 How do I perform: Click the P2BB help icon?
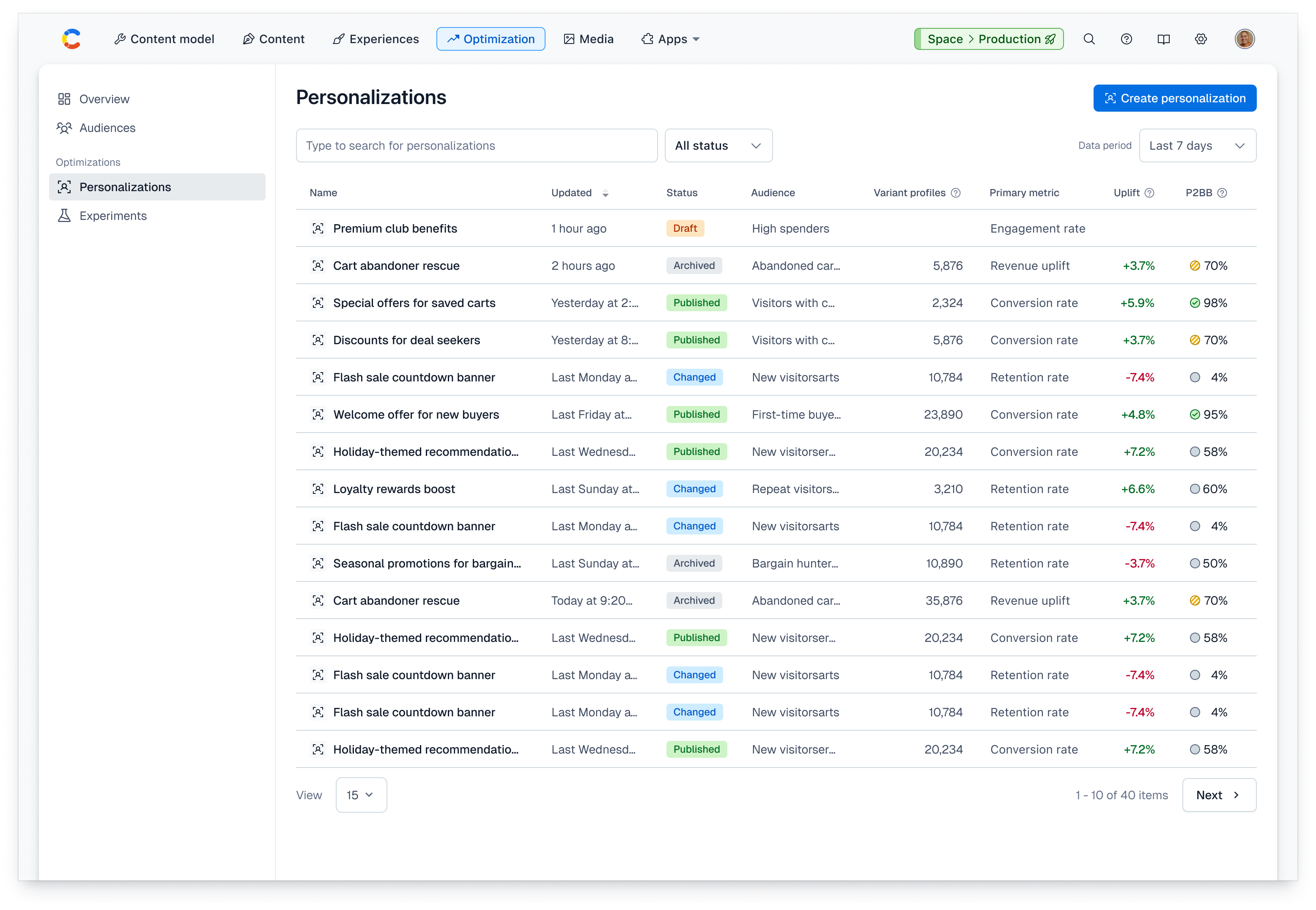pos(1222,193)
